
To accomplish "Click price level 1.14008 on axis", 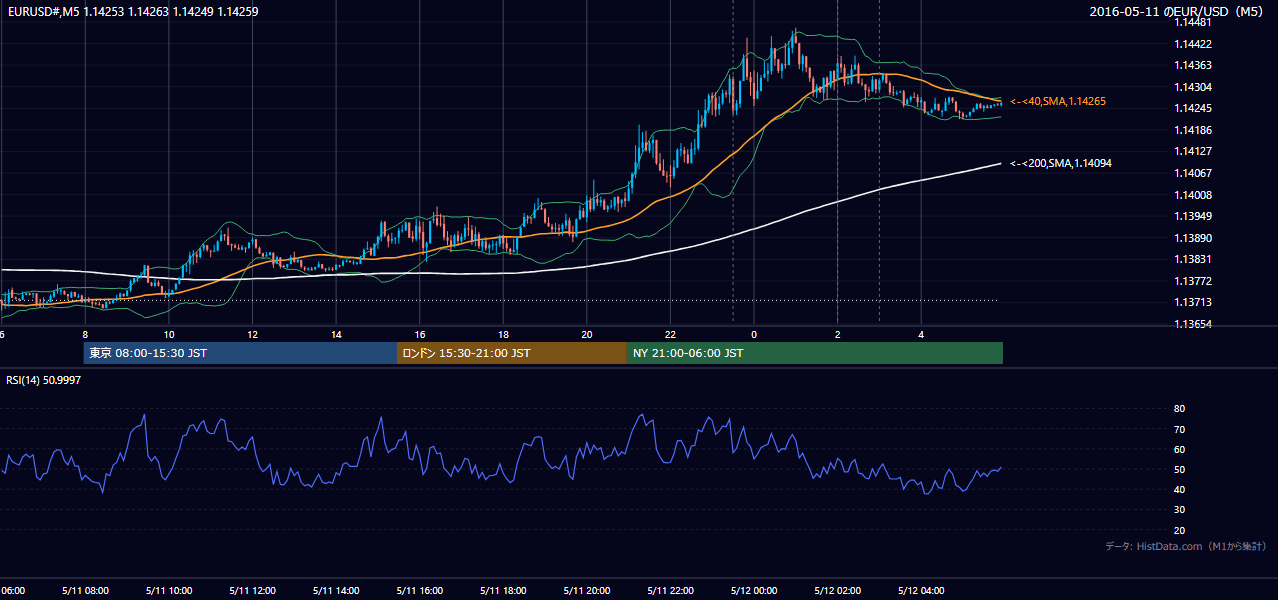I will pyautogui.click(x=1193, y=195).
